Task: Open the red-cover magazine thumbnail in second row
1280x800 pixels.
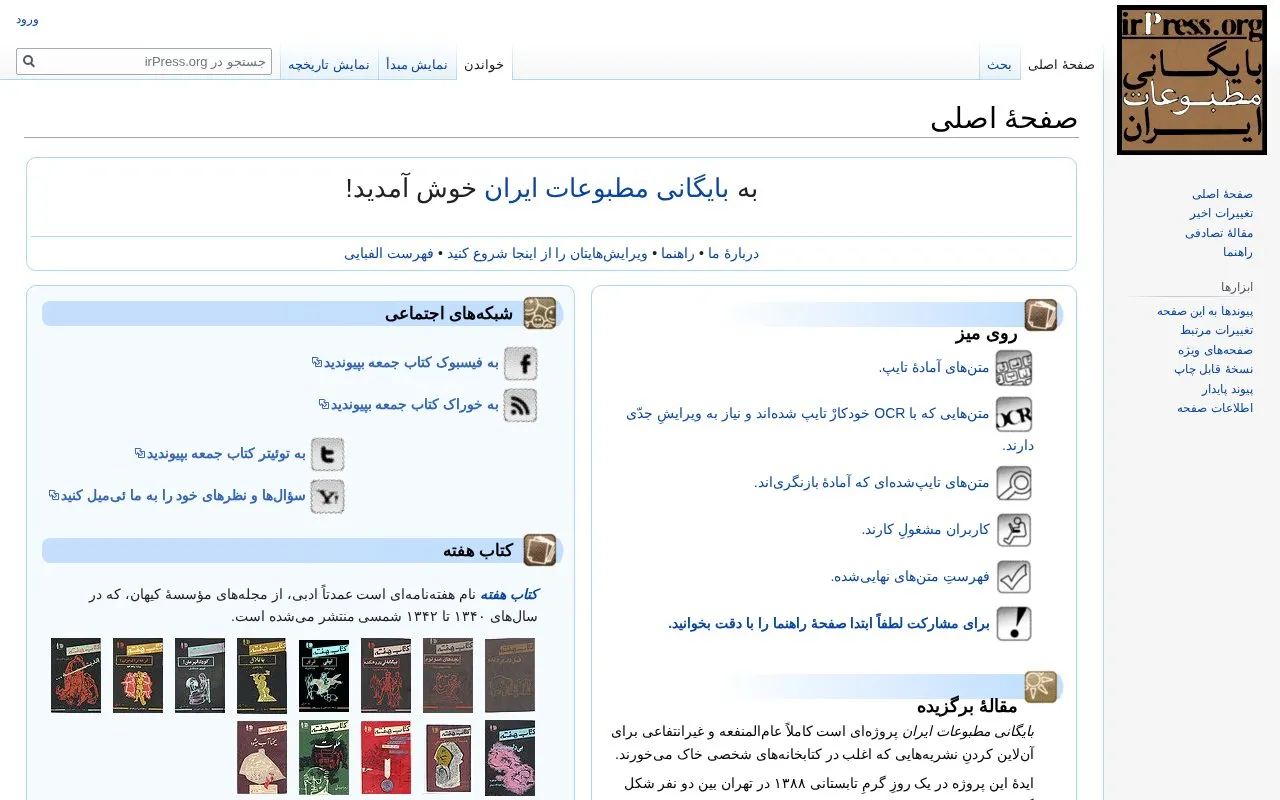Action: coord(386,757)
